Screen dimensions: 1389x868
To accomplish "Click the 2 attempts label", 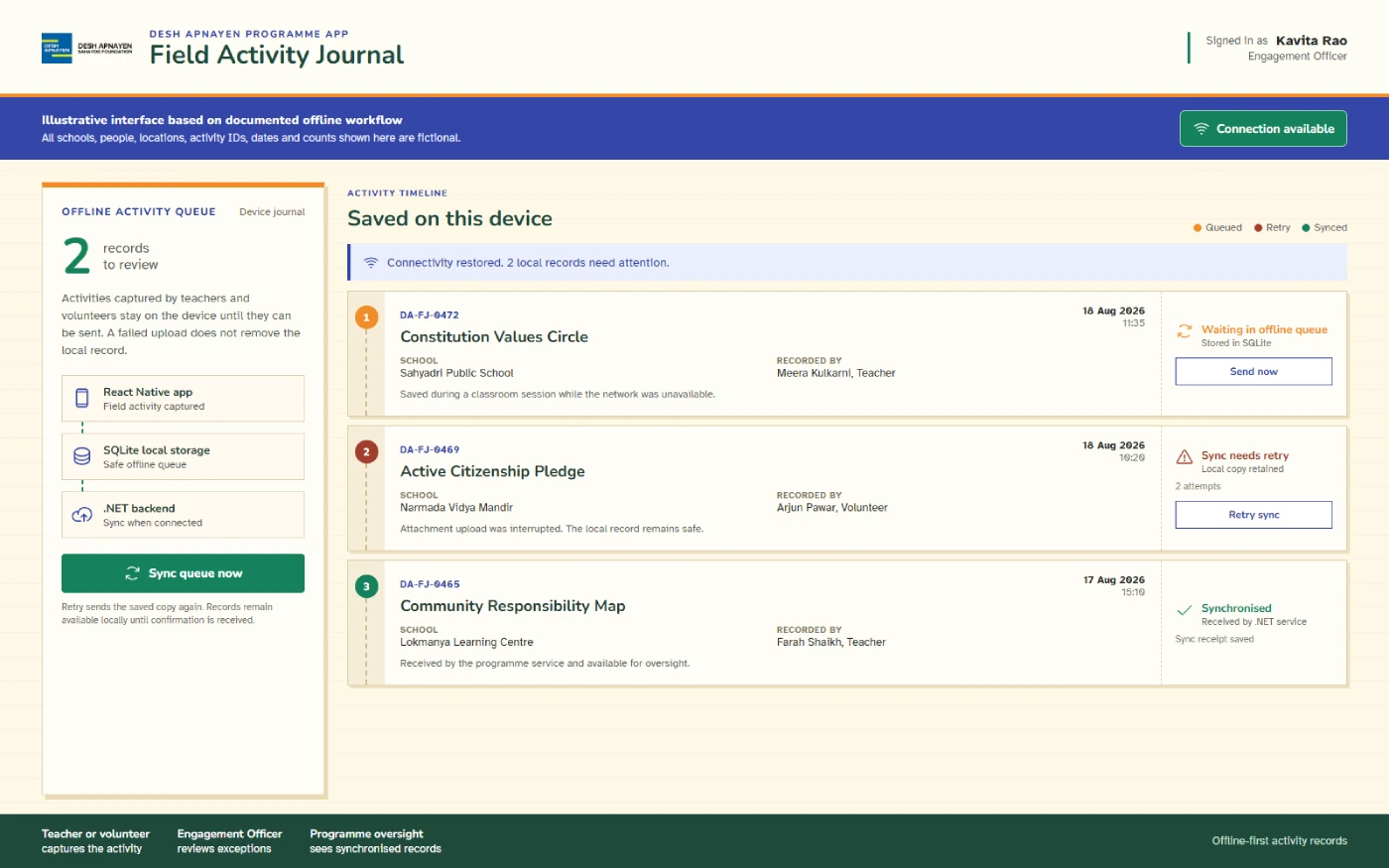I will click(x=1199, y=487).
